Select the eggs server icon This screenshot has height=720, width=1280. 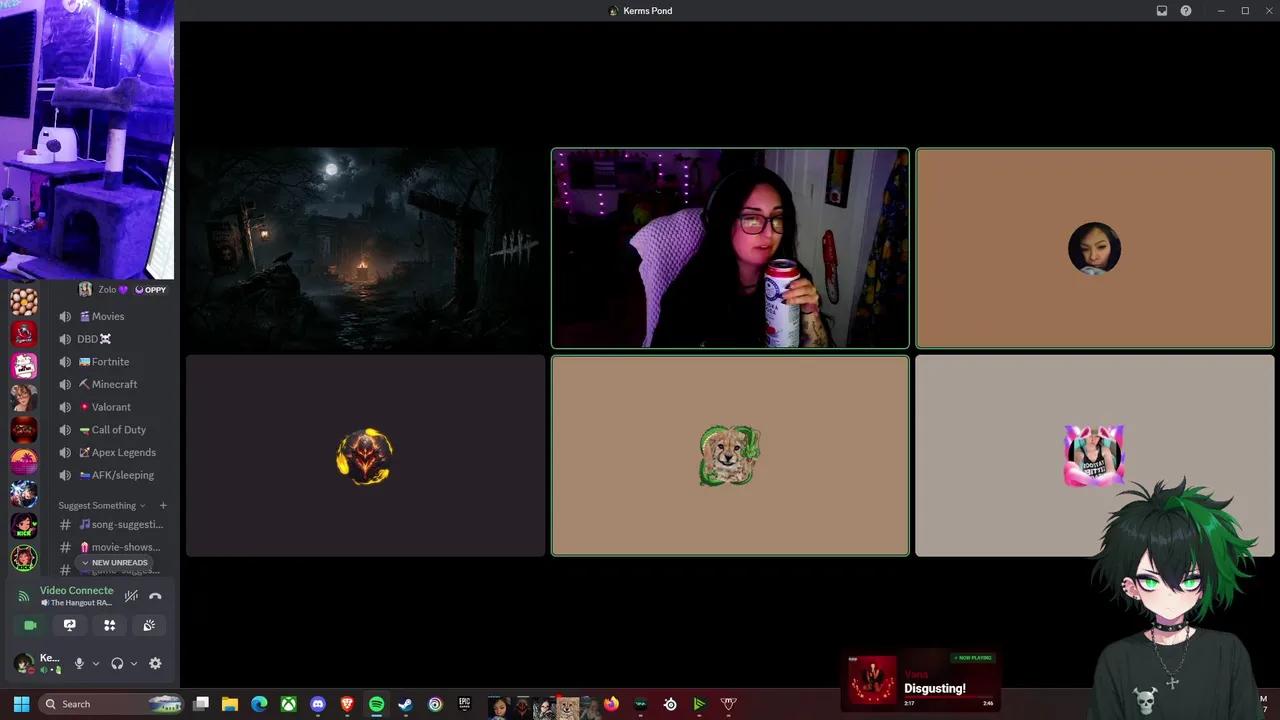(24, 301)
